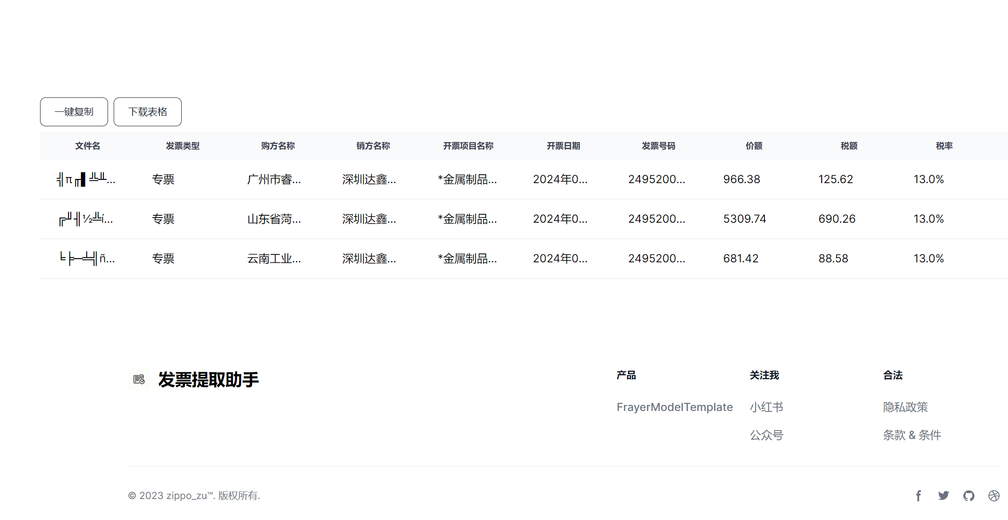Click the 发票提取助手 footer title
Image resolution: width=1008 pixels, height=520 pixels.
(208, 379)
